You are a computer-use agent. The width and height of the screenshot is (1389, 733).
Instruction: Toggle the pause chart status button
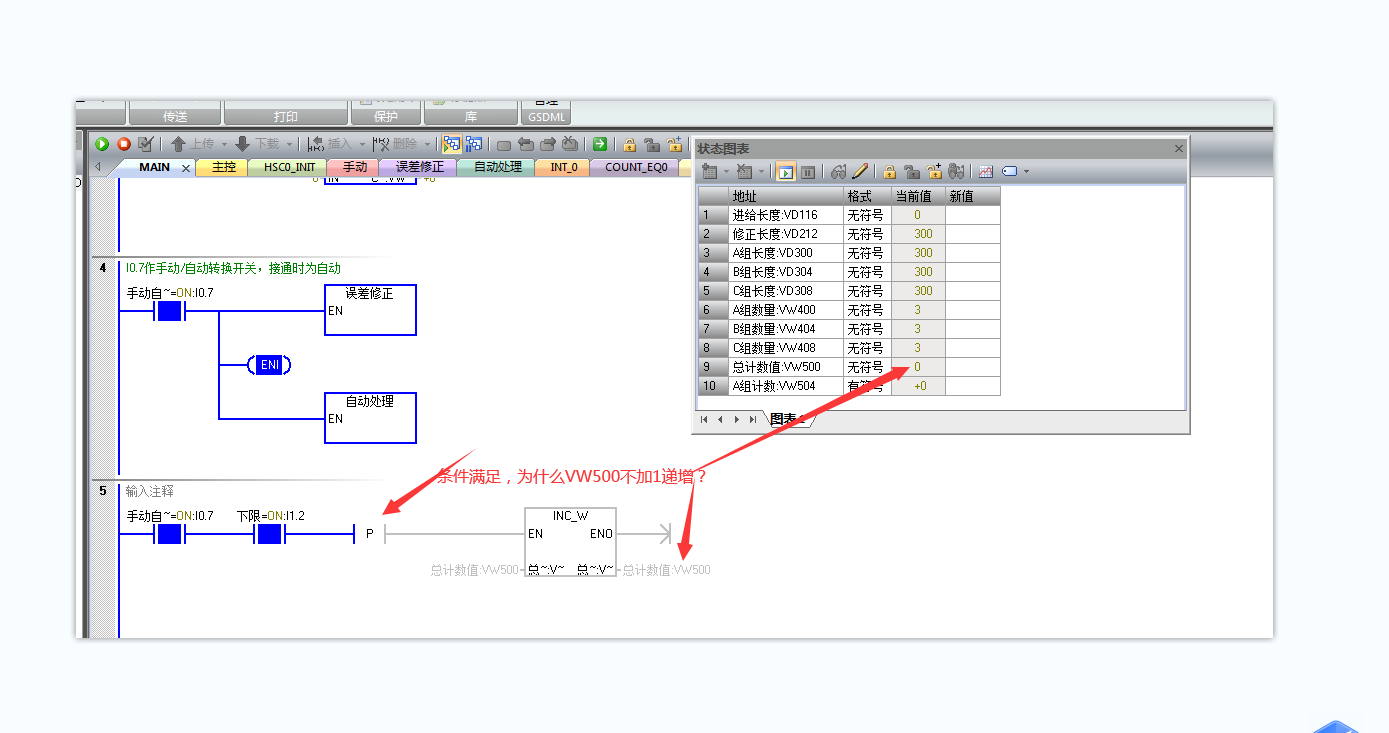click(x=808, y=172)
